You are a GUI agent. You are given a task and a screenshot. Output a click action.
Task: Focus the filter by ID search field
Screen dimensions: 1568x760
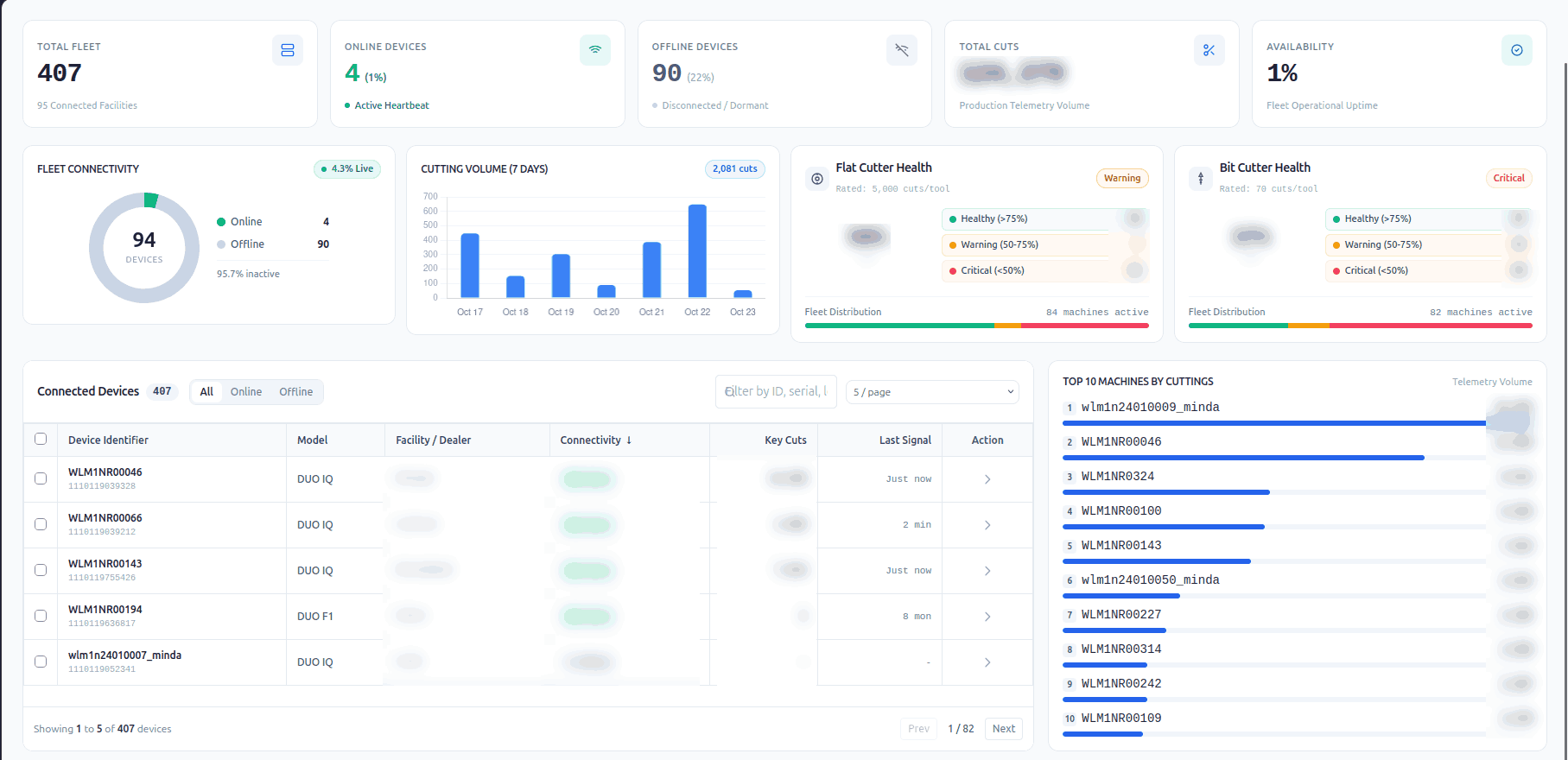pos(776,391)
